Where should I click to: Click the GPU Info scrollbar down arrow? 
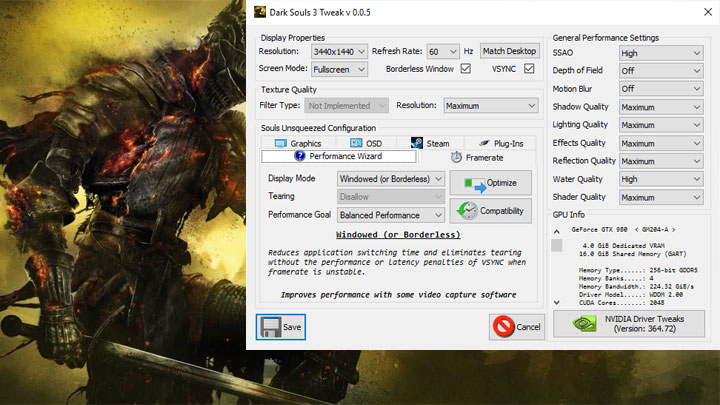coord(557,301)
